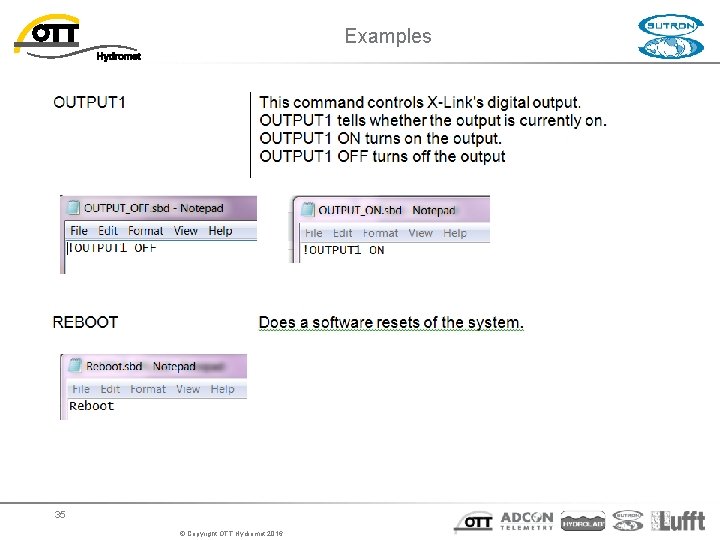Open Help menu in OUTPUT_OFF.sbd Notepad

point(220,231)
